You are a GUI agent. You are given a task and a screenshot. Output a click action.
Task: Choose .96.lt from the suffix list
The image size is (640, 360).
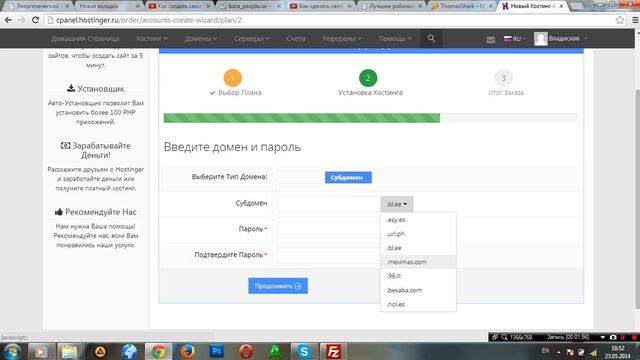[418, 276]
